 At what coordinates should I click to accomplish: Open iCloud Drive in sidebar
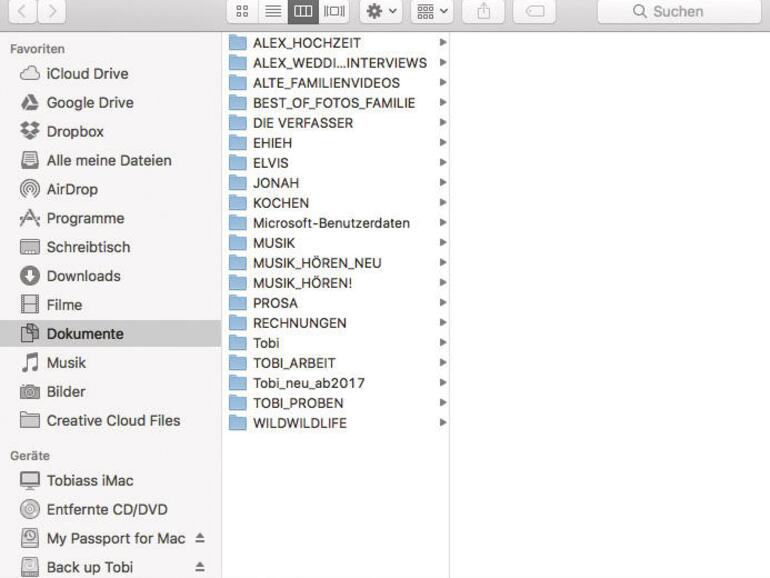tap(110, 74)
